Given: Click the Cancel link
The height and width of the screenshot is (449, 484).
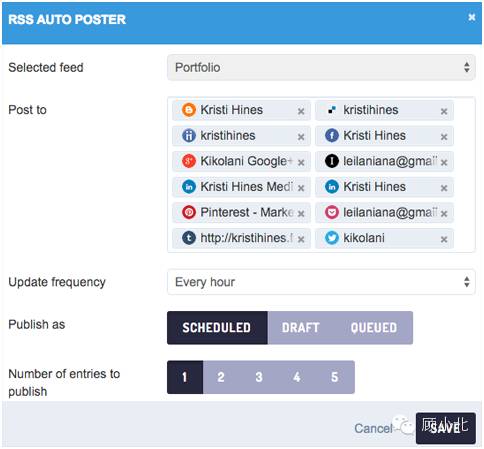Looking at the screenshot, I should coord(373,428).
